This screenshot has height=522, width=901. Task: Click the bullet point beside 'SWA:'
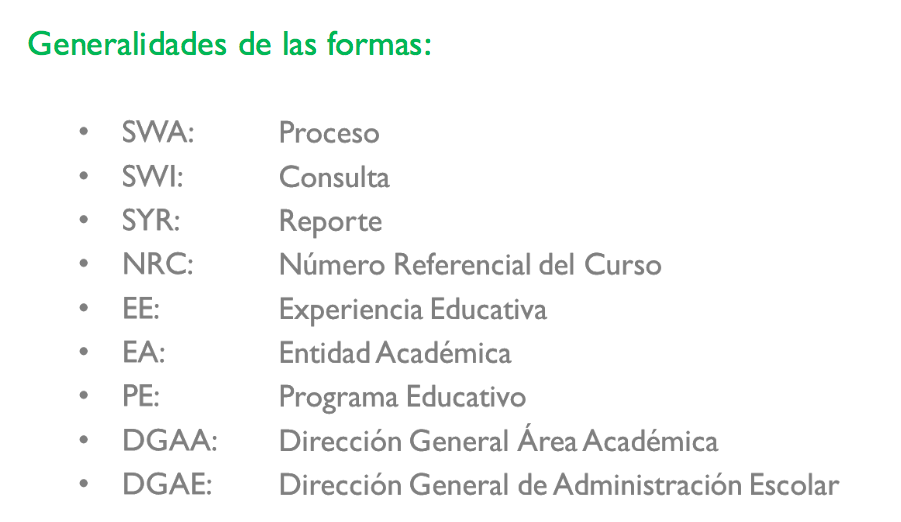(84, 133)
